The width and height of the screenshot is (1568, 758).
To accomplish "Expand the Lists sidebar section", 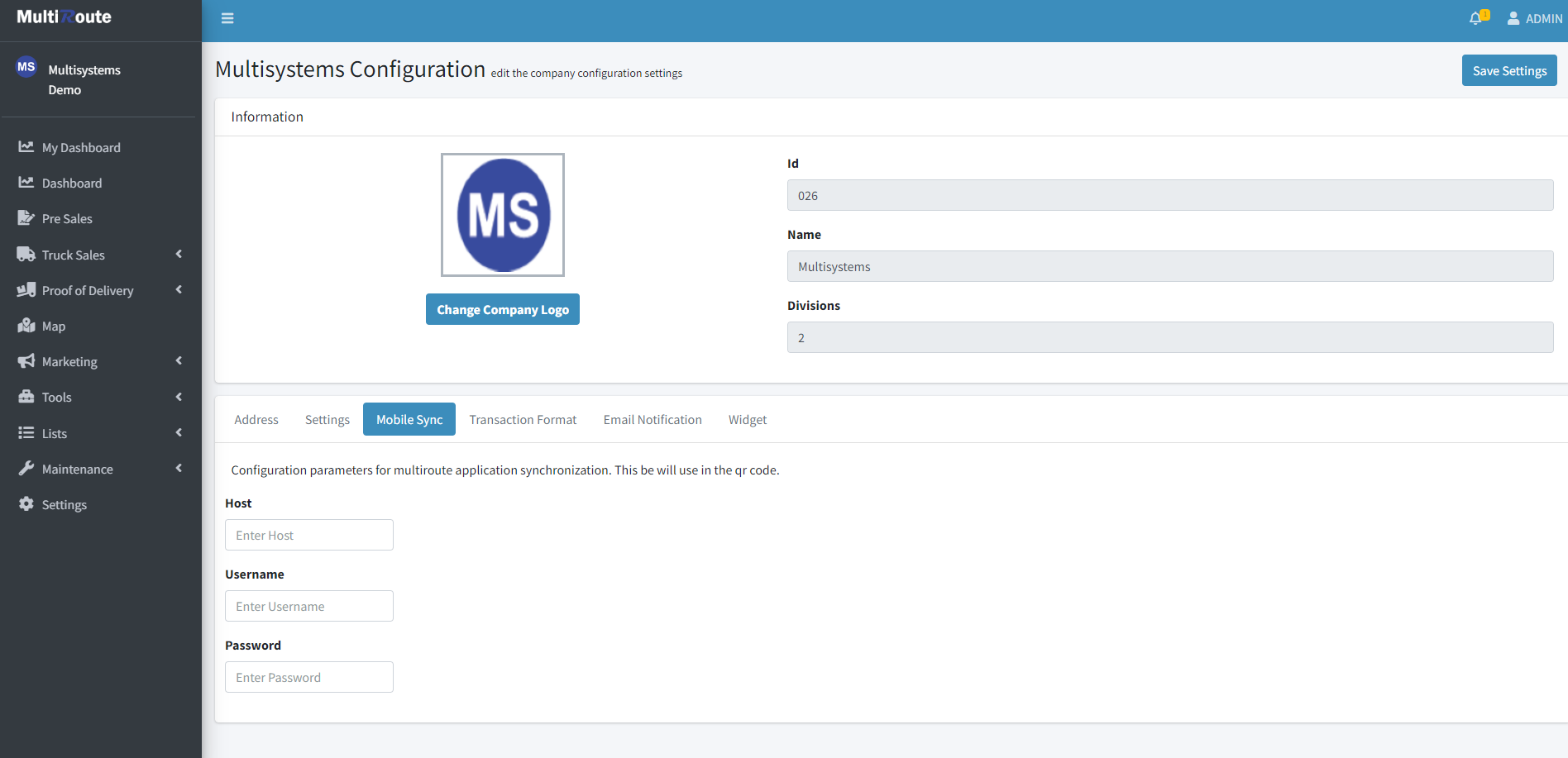I will [x=53, y=433].
